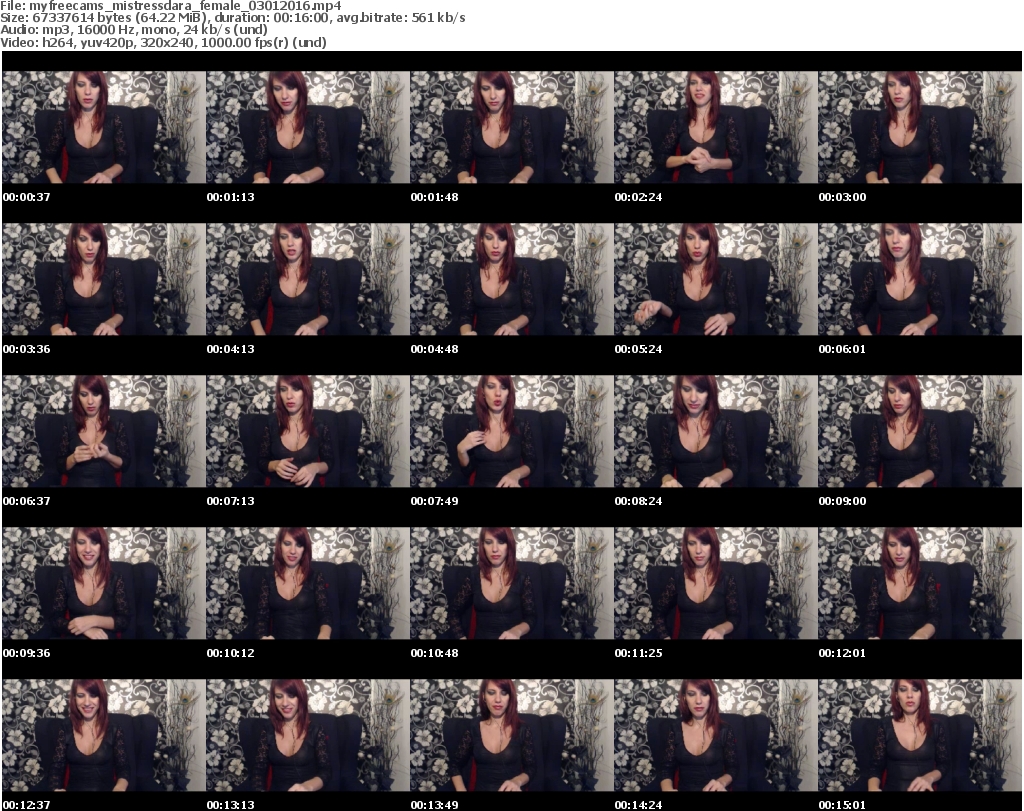Click the timestamp text 00:04:13
Image resolution: width=1024 pixels, height=811 pixels.
point(231,349)
